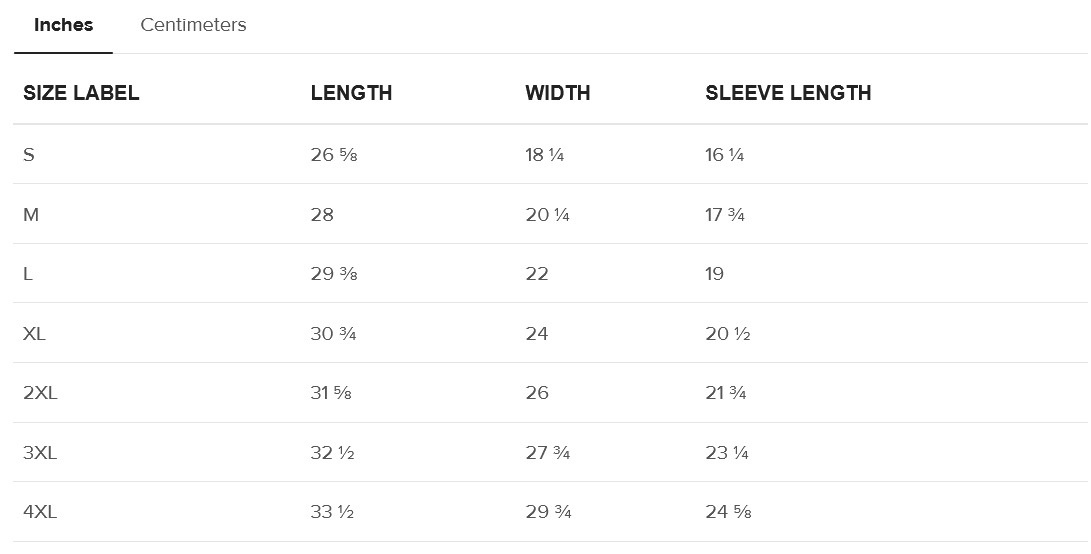Viewport: 1091px width, 554px height.
Task: Select the XL size row label
Action: coord(34,334)
